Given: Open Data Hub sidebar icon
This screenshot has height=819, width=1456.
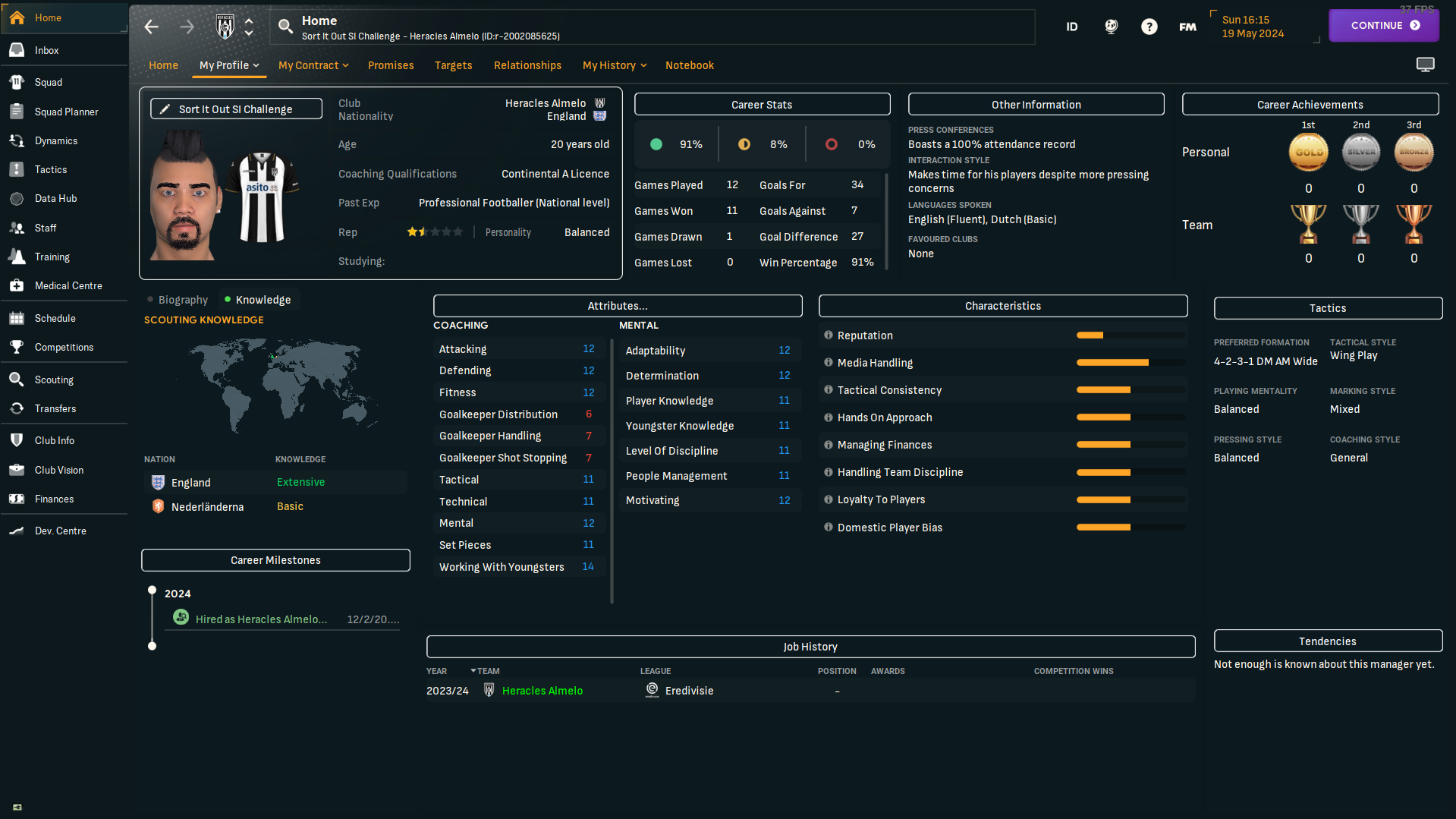Looking at the screenshot, I should point(17,198).
